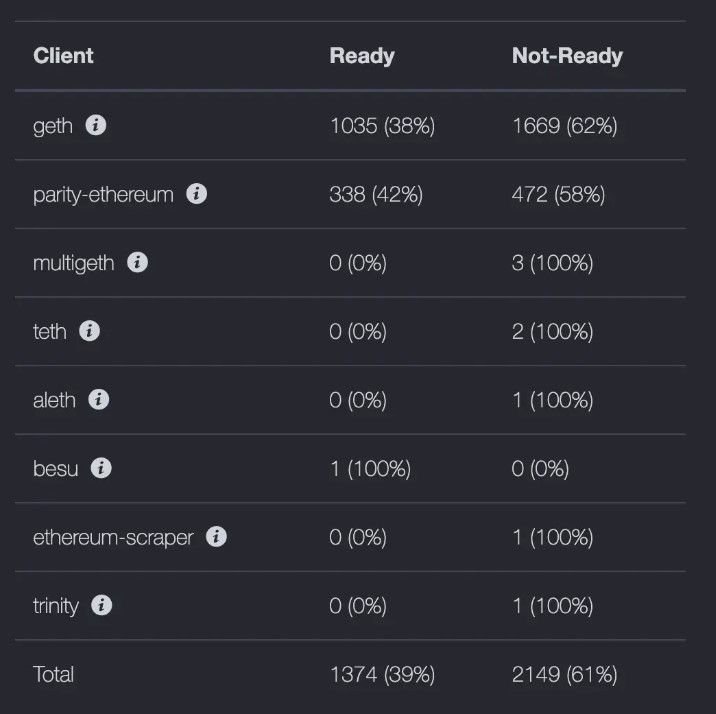The width and height of the screenshot is (716, 714).
Task: Sort by the Ready column header
Action: tap(362, 56)
